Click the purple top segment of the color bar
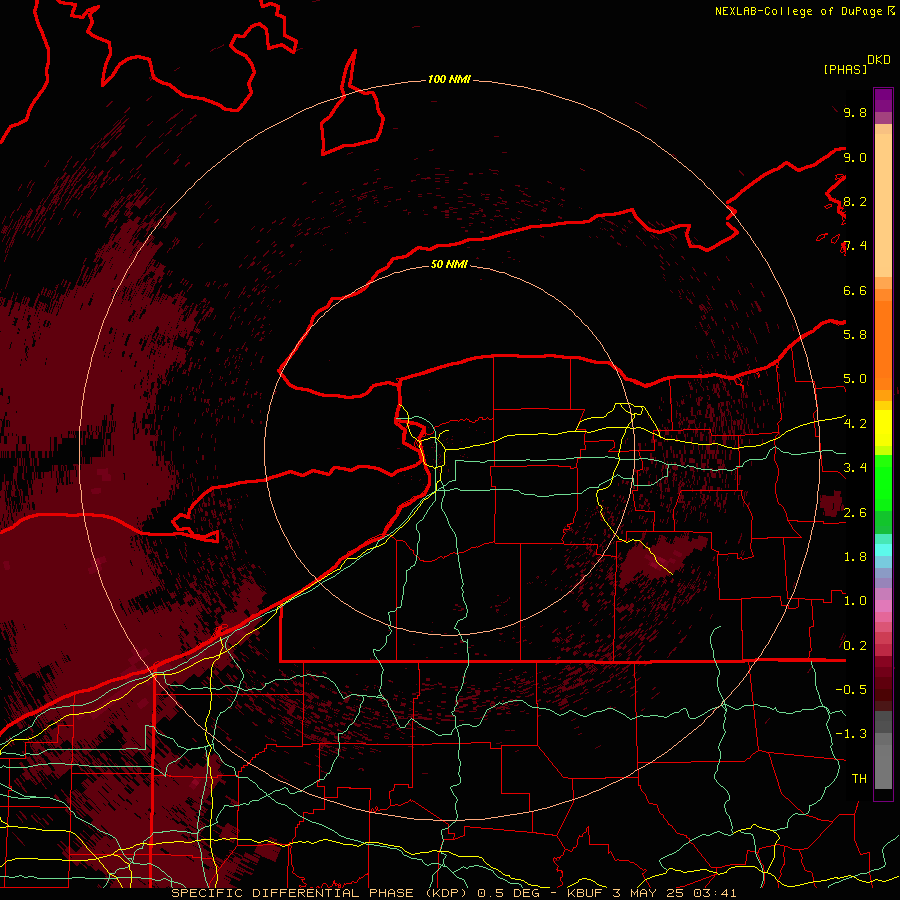 tap(883, 100)
